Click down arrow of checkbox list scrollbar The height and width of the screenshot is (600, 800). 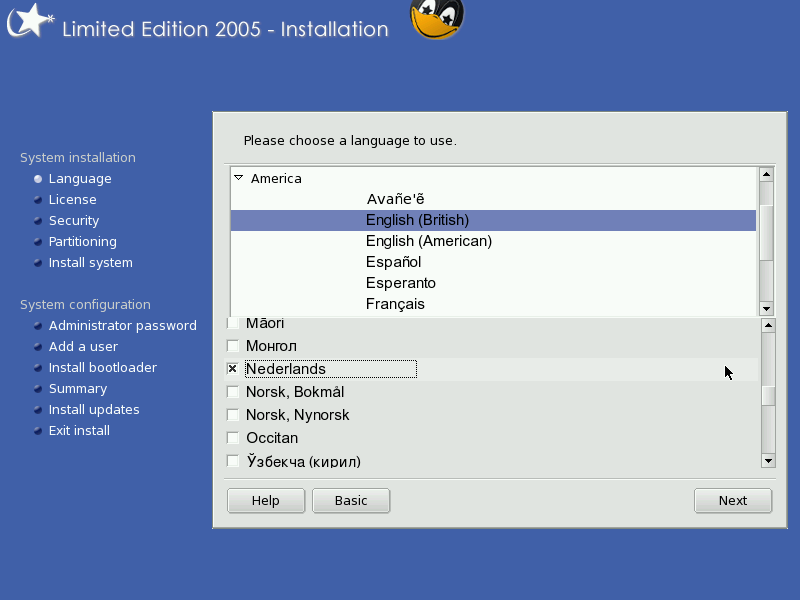pos(768,461)
